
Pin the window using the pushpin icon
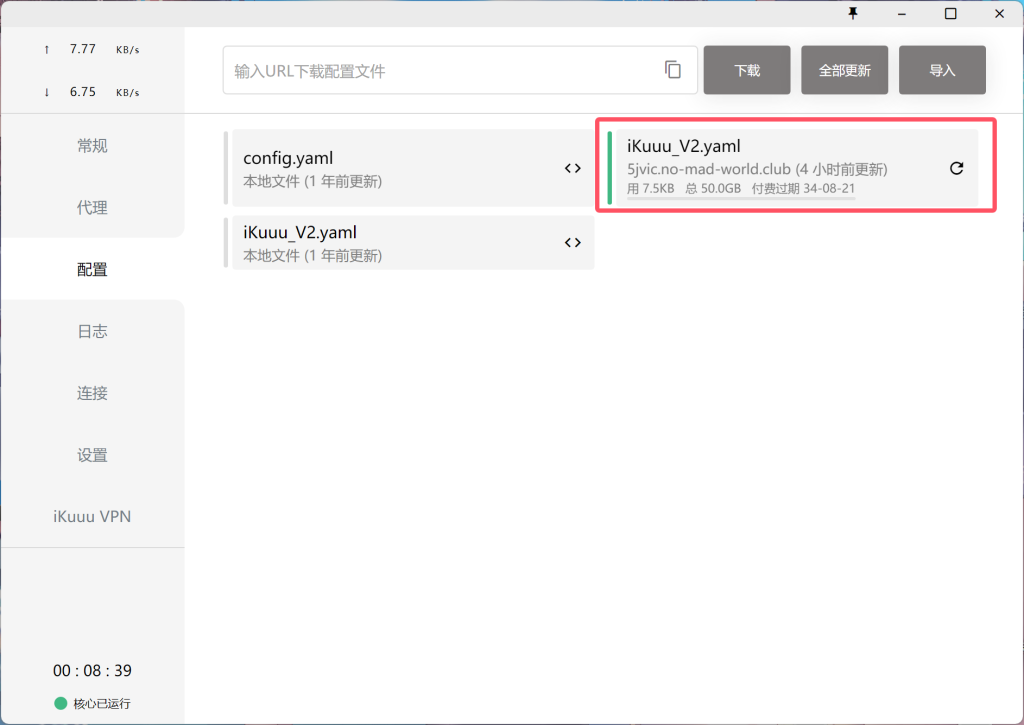click(x=853, y=13)
